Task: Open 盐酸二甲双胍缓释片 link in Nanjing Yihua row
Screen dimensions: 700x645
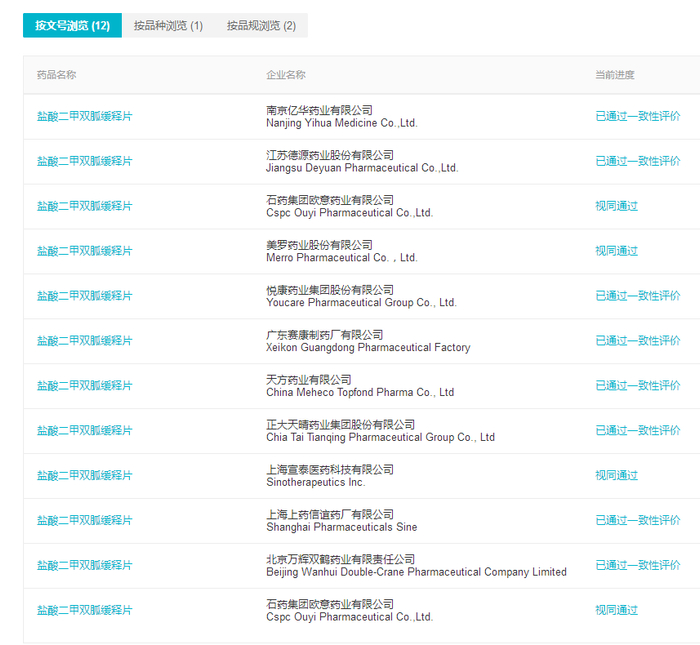Action: click(x=85, y=116)
